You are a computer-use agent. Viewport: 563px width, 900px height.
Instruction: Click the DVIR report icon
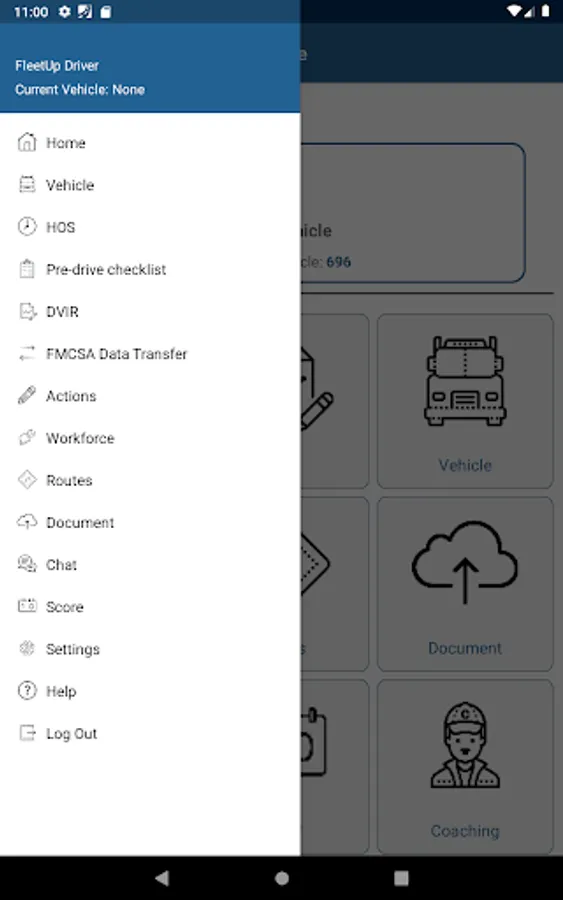pos(27,311)
